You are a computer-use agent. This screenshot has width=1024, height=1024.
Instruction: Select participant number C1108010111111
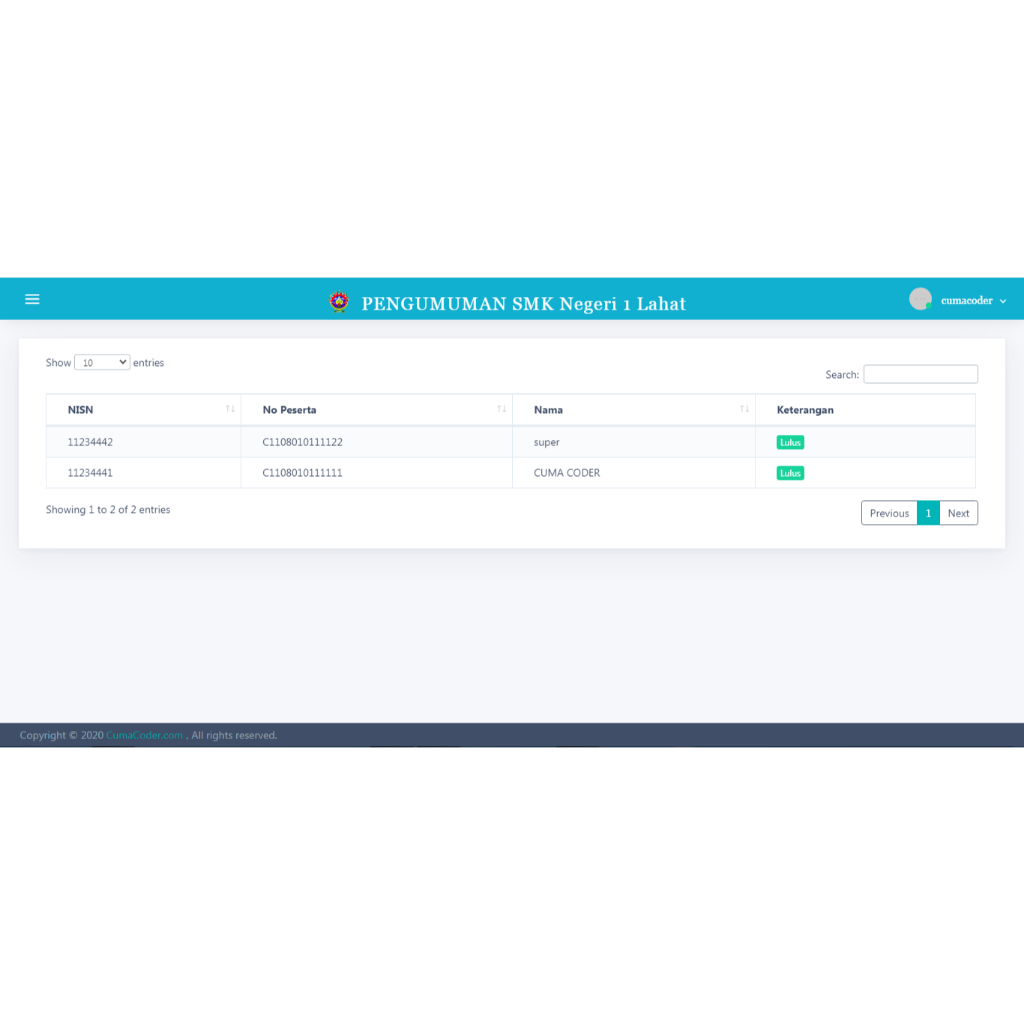302,473
